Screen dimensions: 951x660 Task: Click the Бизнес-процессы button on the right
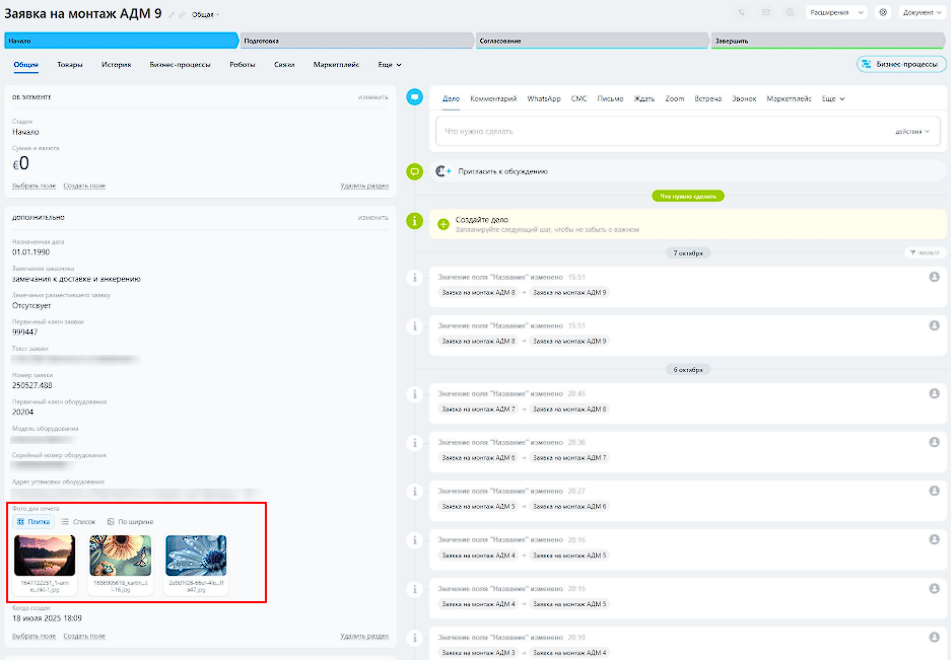click(x=902, y=64)
